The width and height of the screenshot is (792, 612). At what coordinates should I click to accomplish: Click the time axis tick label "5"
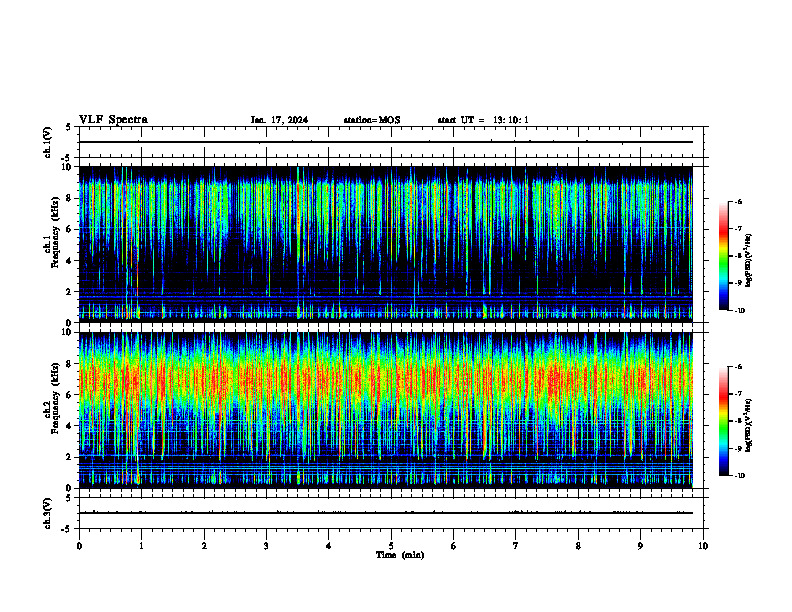point(391,546)
